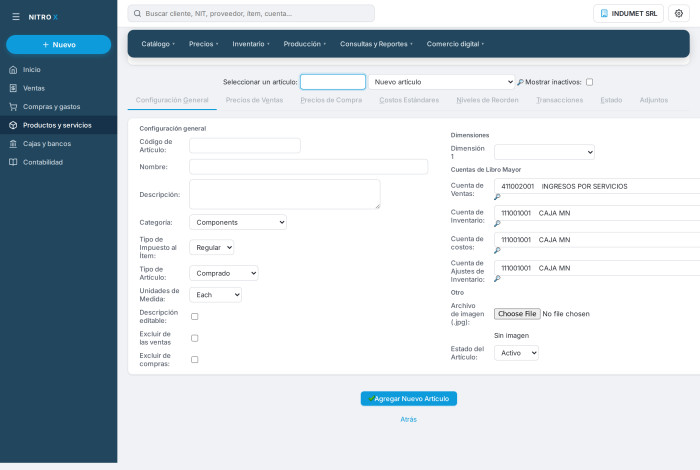Open Cuenta de Inventario account dropdown
The width and height of the screenshot is (700, 470).
click(597, 213)
